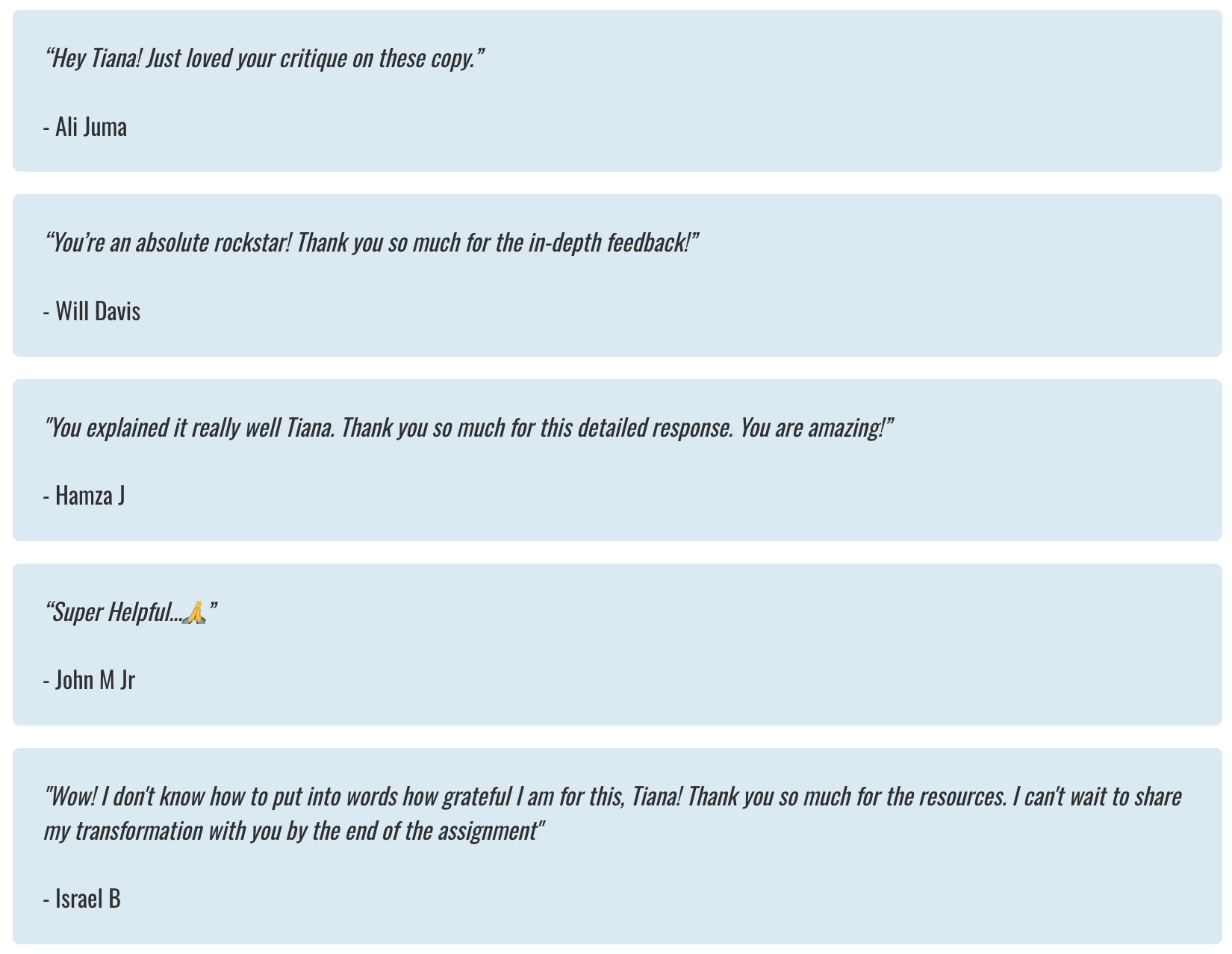The image size is (1232, 954).
Task: Select the "John M Jr" author name
Action: pyautogui.click(x=95, y=680)
